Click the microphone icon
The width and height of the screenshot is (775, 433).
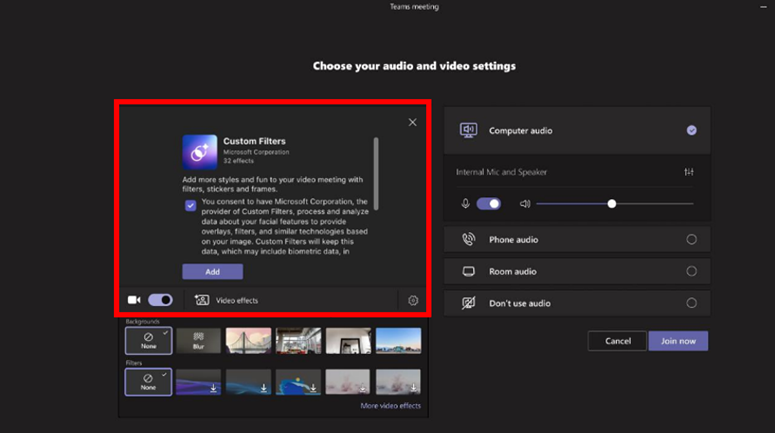[x=465, y=204]
